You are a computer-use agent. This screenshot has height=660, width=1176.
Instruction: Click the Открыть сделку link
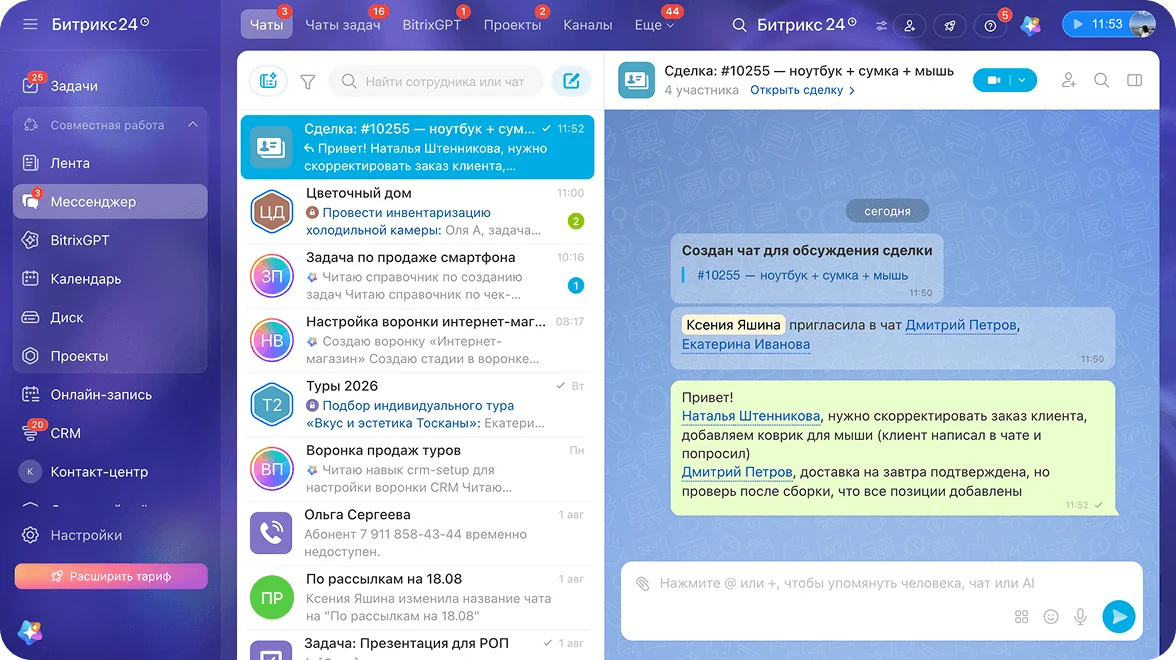[x=802, y=90]
